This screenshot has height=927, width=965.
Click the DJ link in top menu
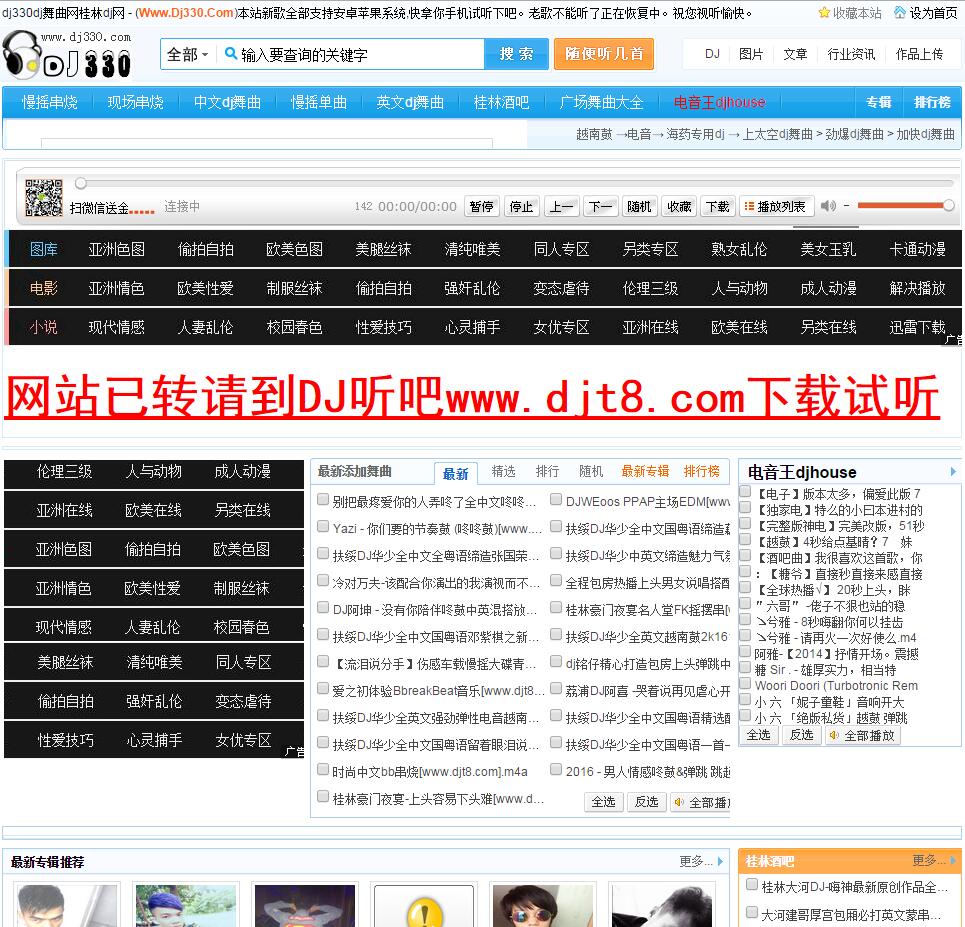(712, 54)
